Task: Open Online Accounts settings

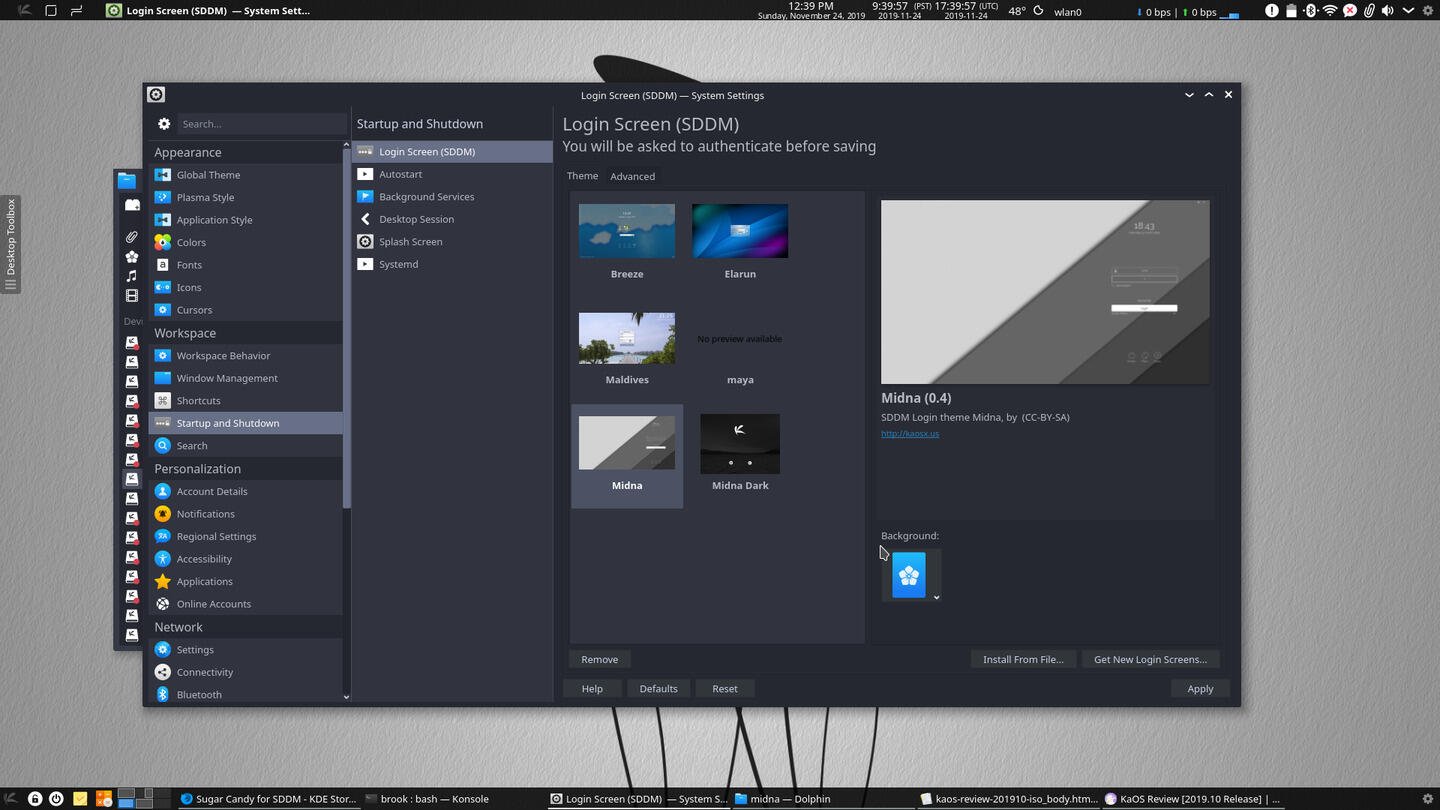Action: (x=245, y=604)
